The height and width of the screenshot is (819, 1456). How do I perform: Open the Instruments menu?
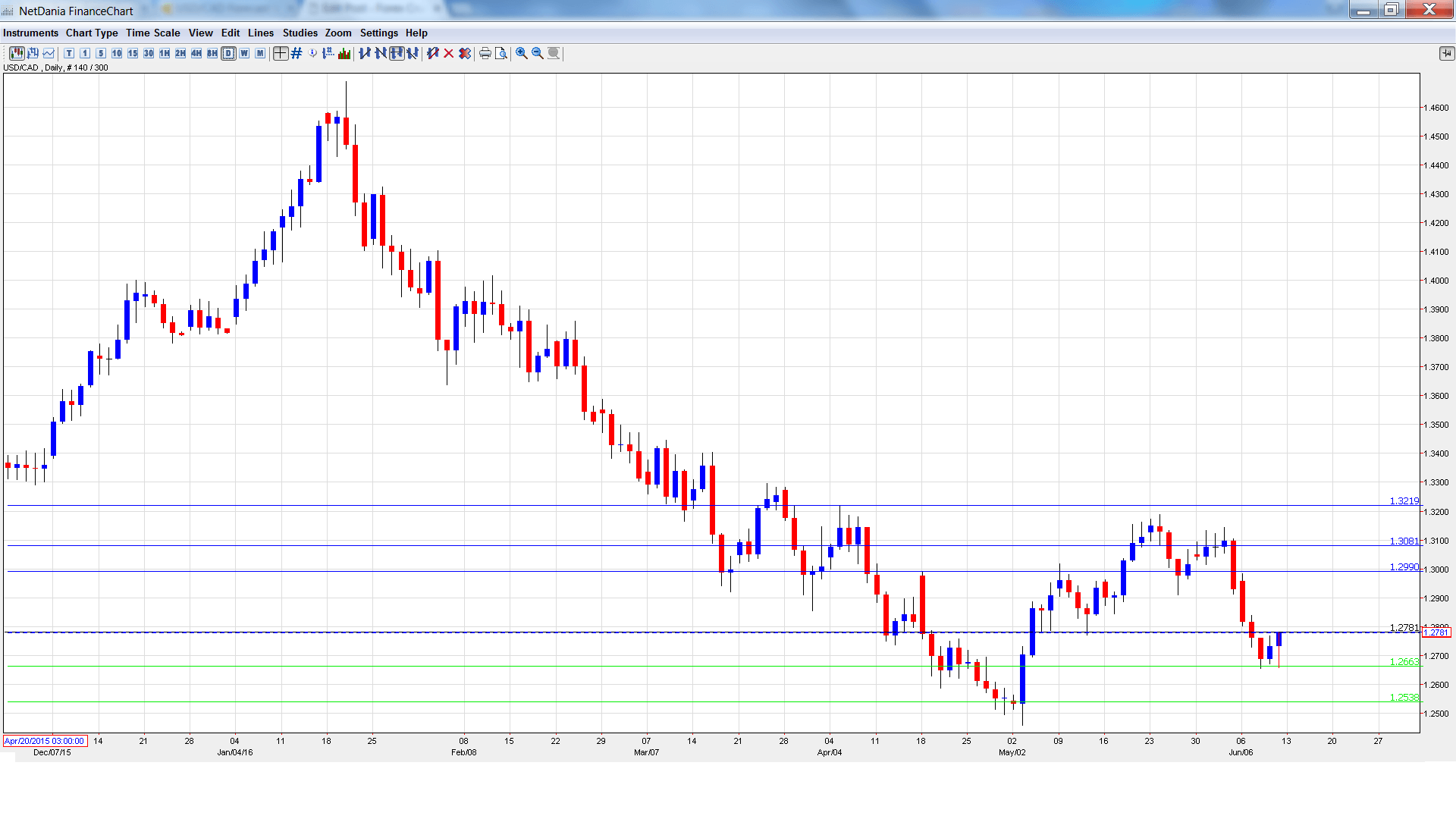pyautogui.click(x=30, y=33)
